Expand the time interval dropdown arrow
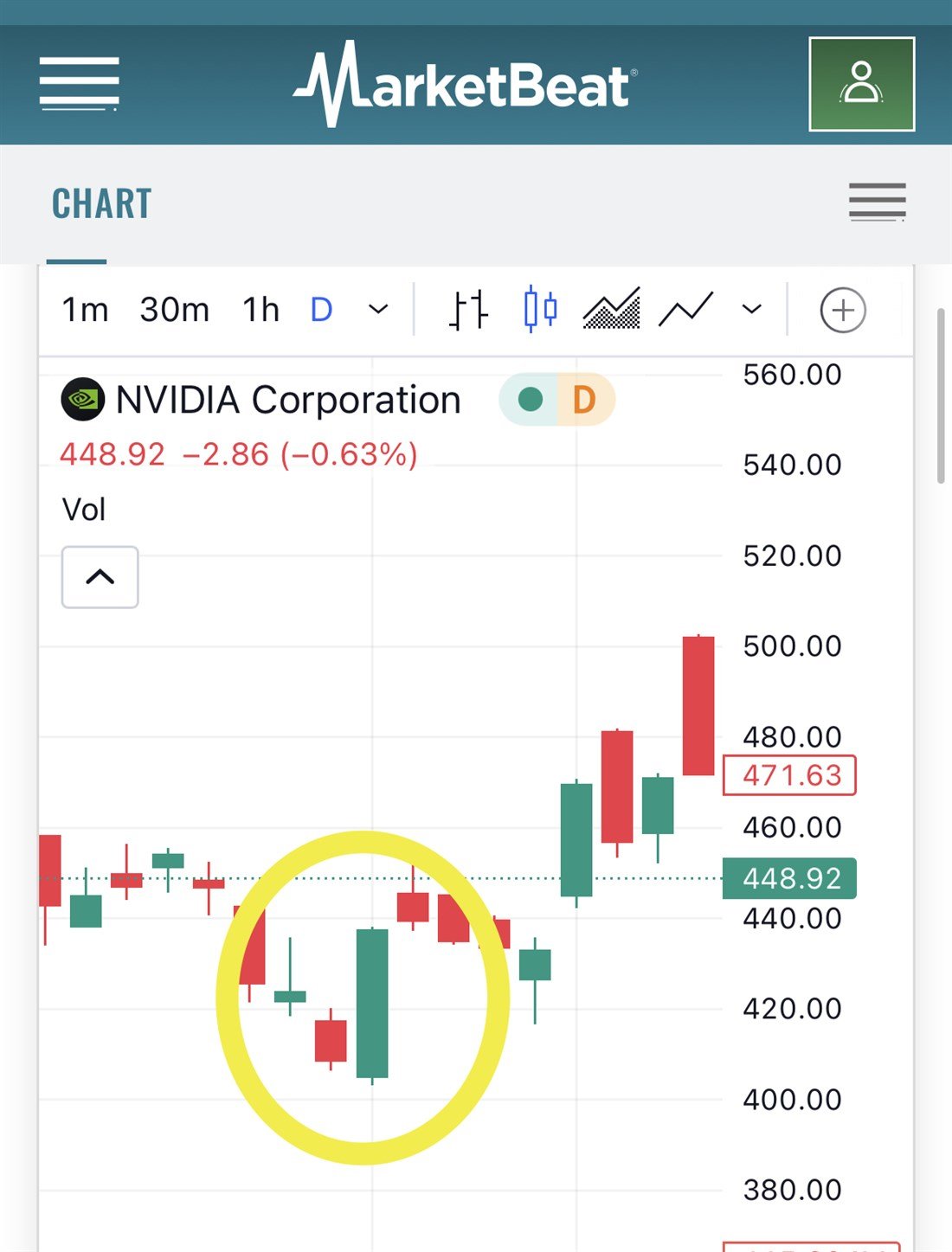The image size is (952, 1252). [x=378, y=310]
